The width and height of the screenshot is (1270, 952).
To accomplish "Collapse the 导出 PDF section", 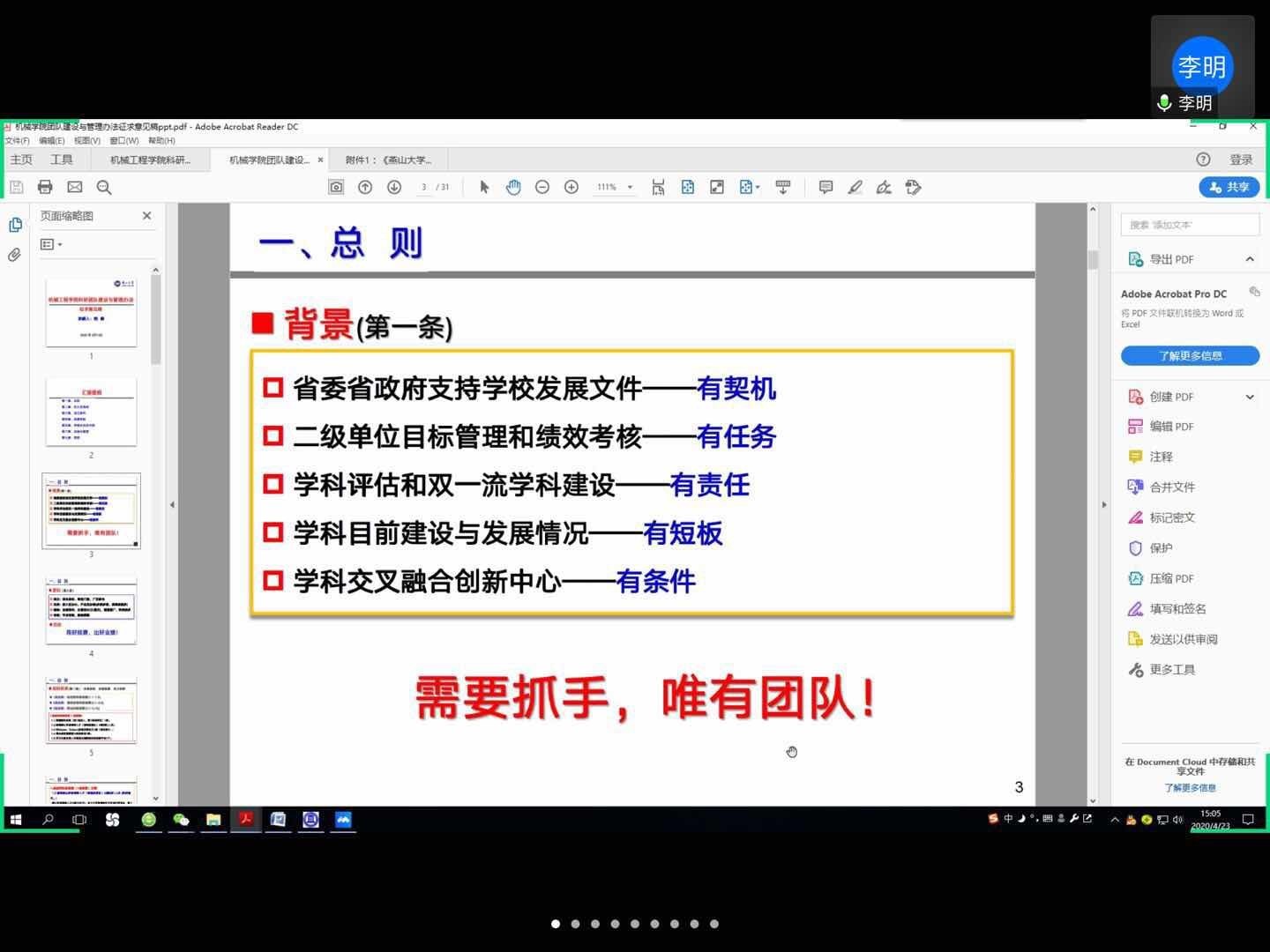I will click(1250, 259).
